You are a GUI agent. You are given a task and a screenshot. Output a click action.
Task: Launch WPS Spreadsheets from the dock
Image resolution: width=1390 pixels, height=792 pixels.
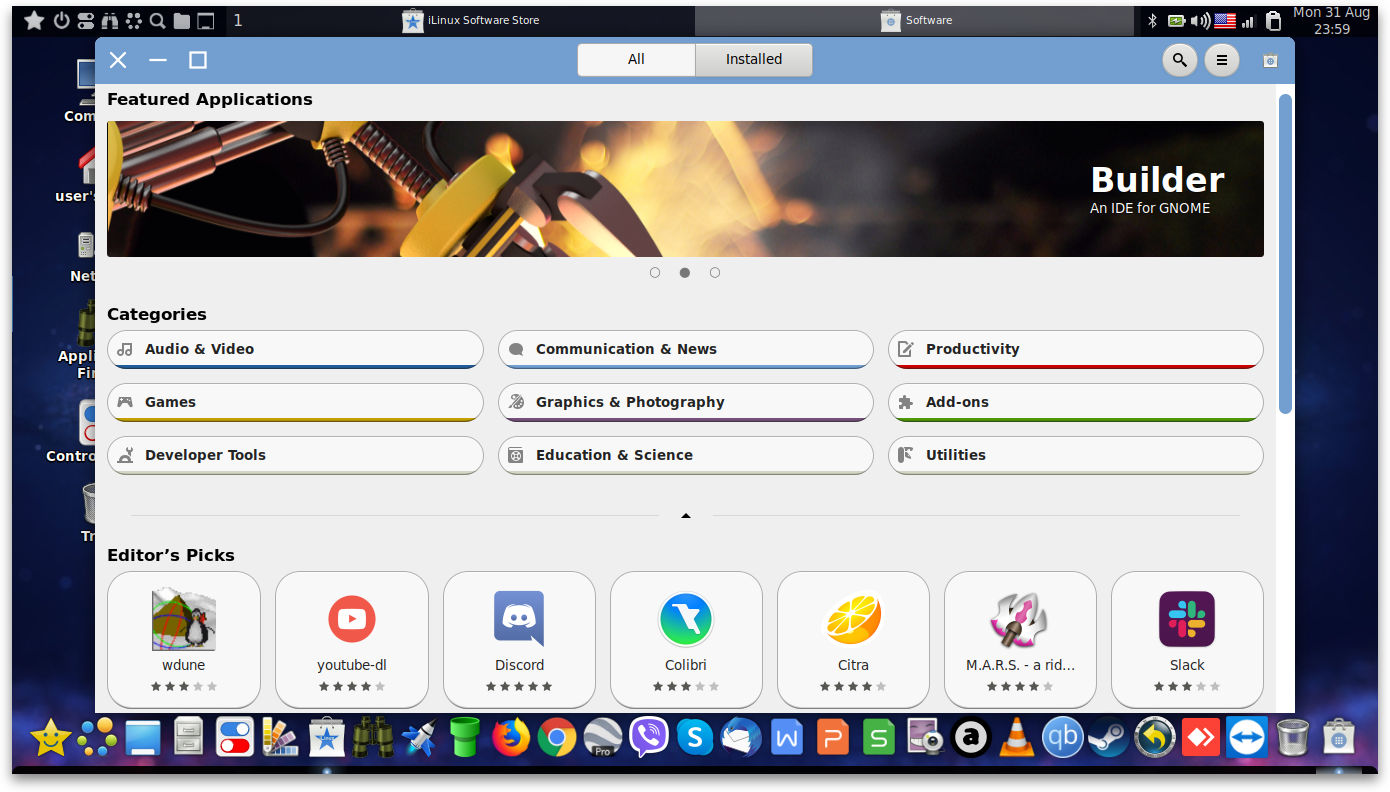click(x=879, y=739)
